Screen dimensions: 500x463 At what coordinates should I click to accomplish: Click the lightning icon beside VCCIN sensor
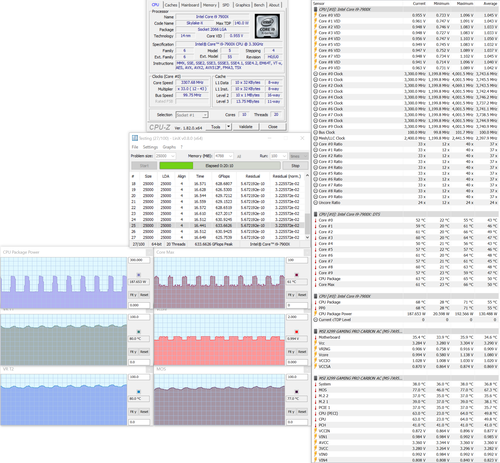(x=315, y=431)
